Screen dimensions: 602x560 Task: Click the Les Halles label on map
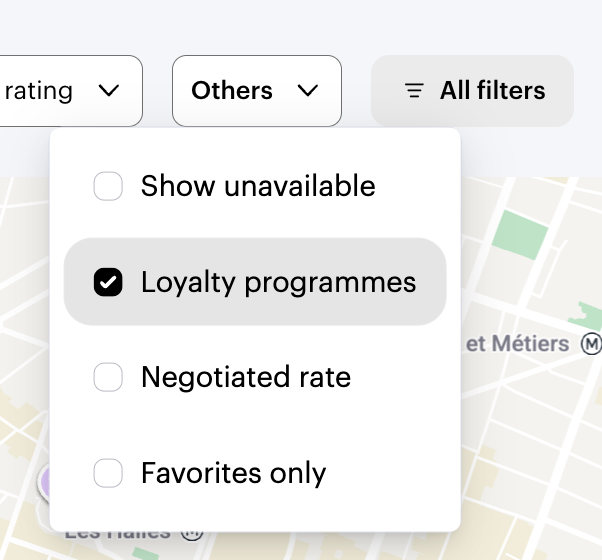point(117,533)
